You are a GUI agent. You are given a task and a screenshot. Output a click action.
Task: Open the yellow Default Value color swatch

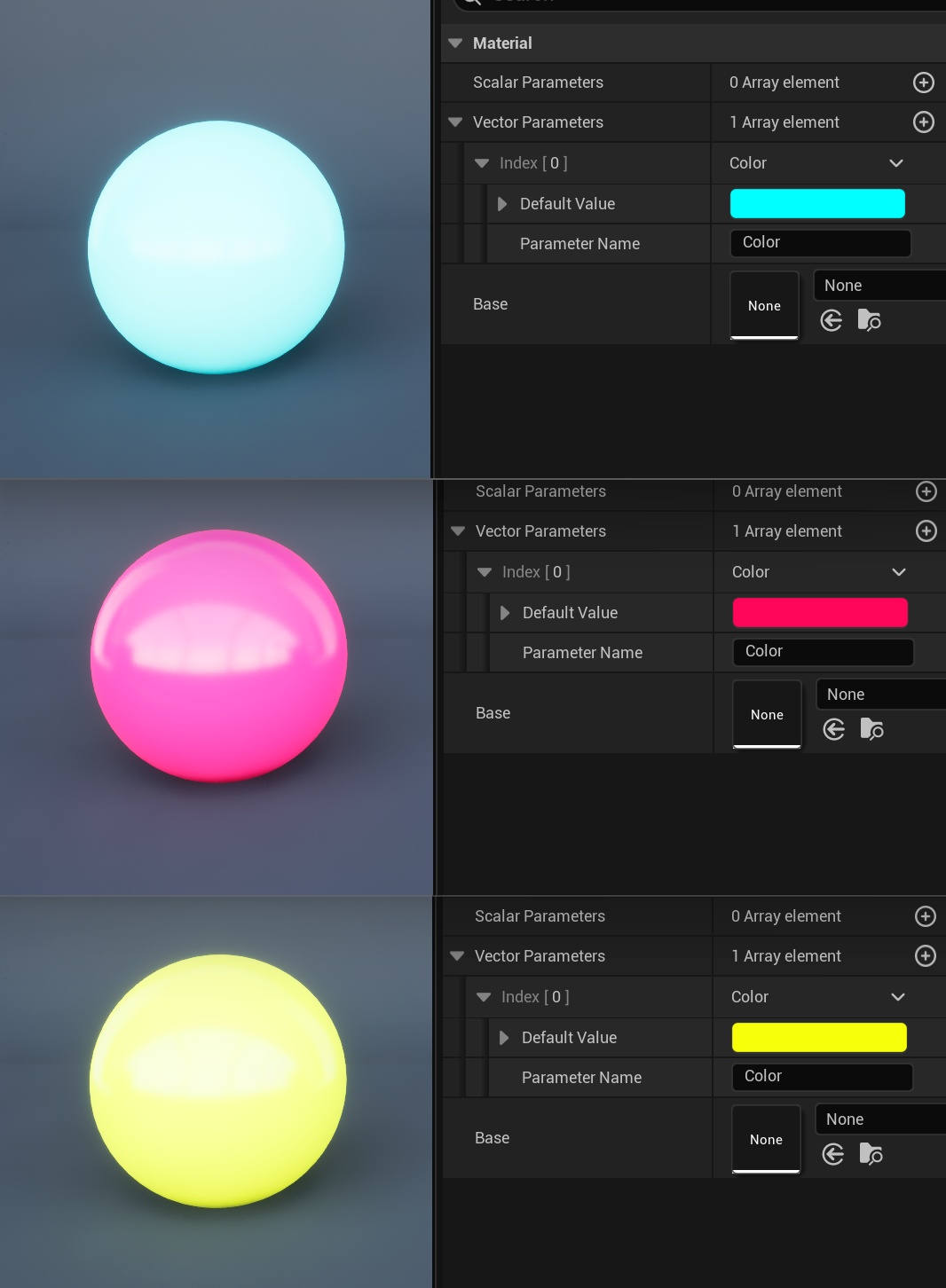[x=818, y=1038]
